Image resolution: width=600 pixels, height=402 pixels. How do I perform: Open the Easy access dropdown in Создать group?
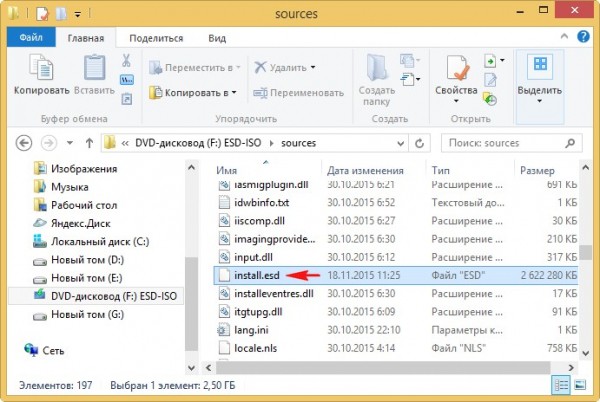click(411, 80)
